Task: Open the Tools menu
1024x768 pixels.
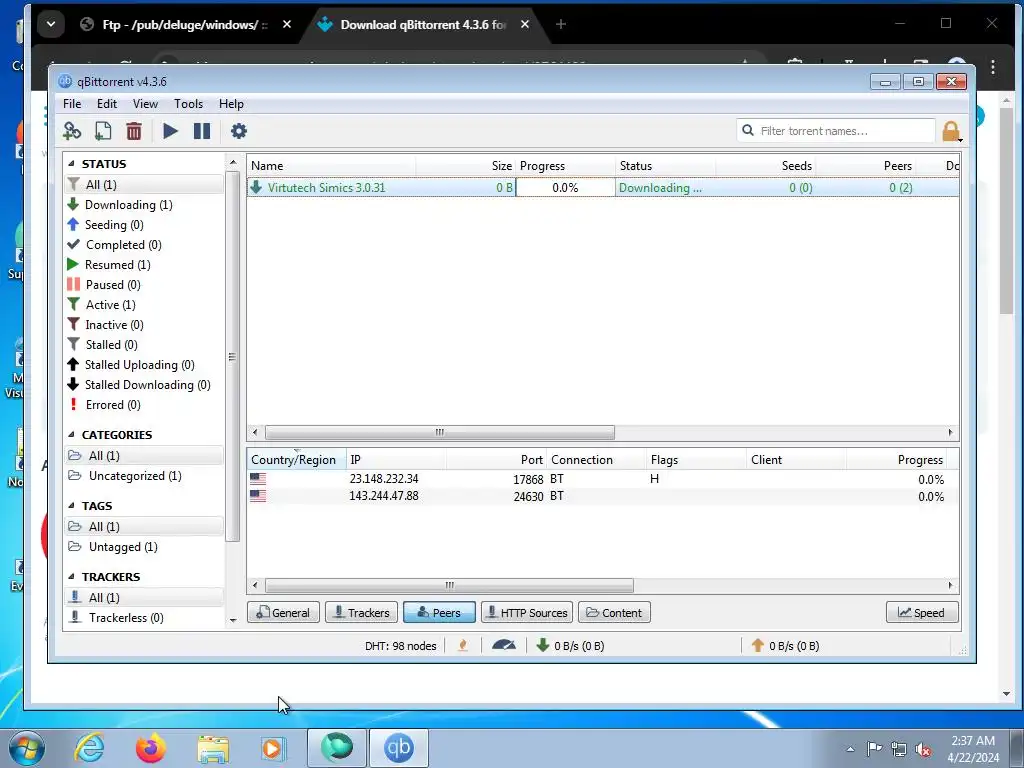Action: tap(188, 104)
